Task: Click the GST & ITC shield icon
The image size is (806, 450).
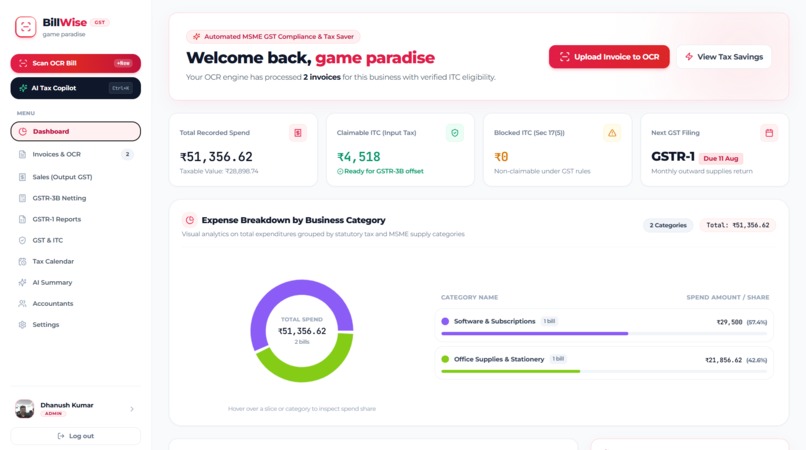Action: coord(22,240)
